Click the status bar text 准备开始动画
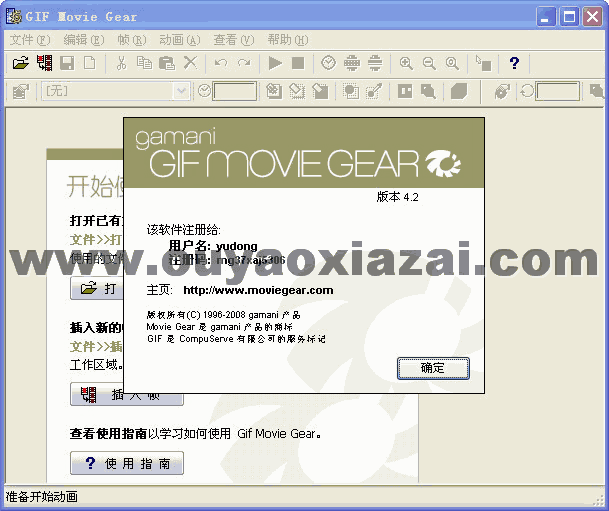Screen dimensions: 609x511 (42, 497)
